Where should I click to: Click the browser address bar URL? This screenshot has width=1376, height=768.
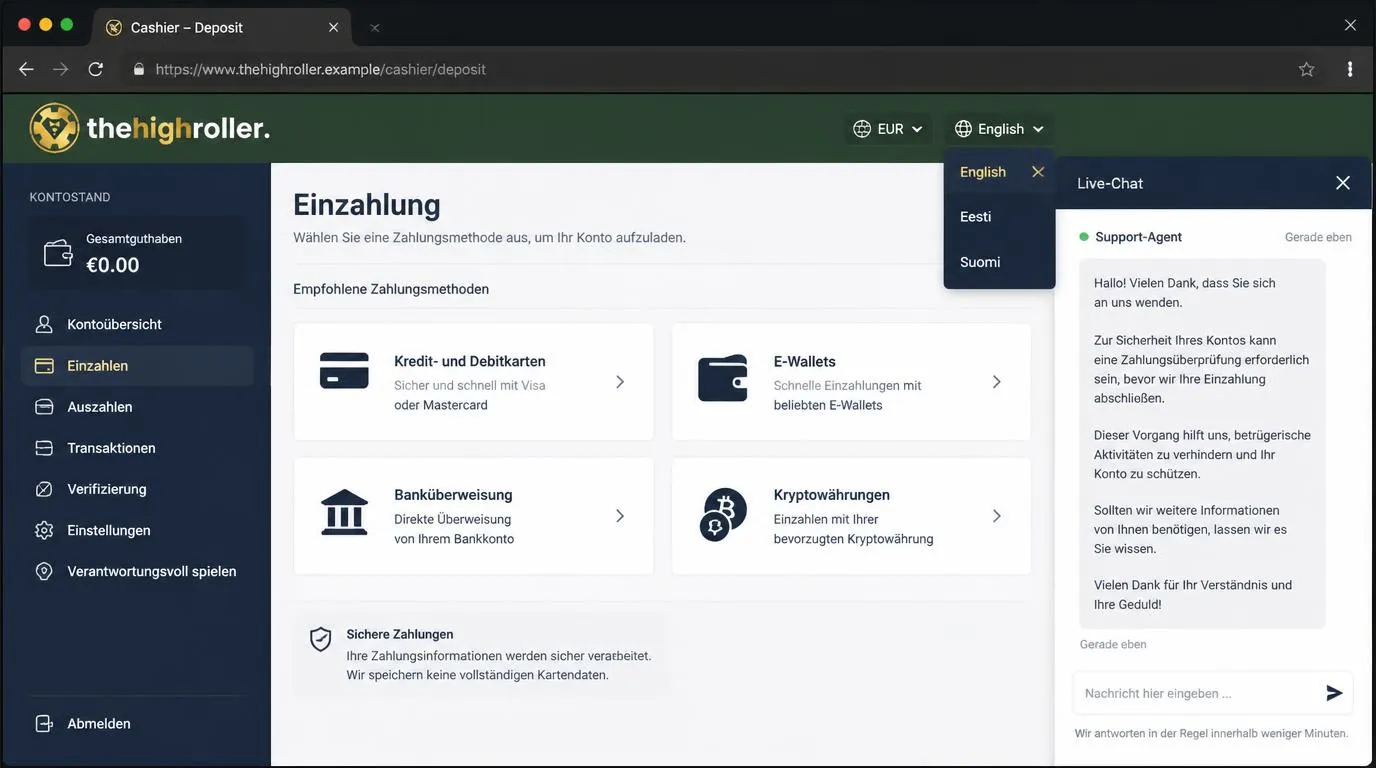pos(320,69)
